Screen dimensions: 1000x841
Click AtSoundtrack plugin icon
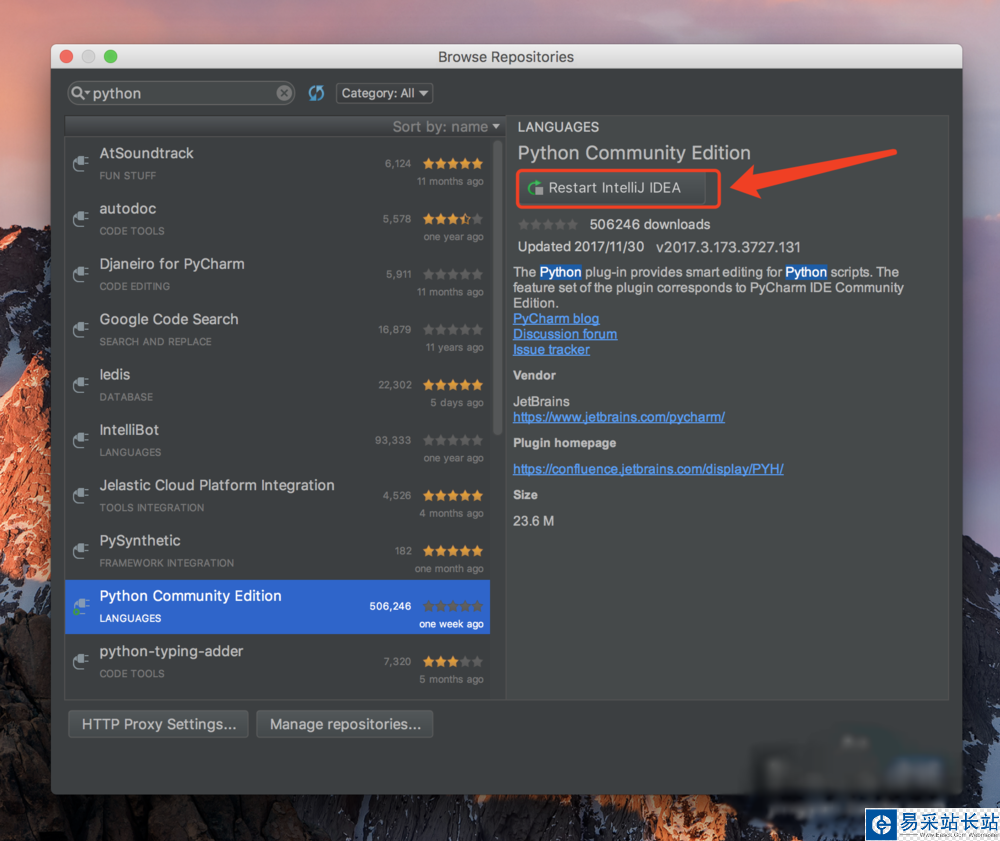(x=81, y=163)
